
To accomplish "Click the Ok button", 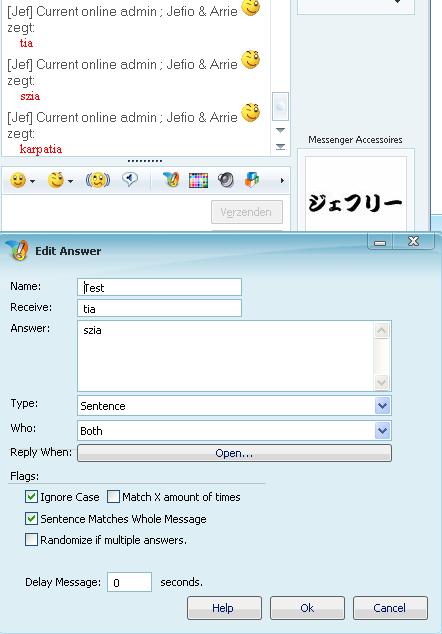I will pyautogui.click(x=307, y=608).
